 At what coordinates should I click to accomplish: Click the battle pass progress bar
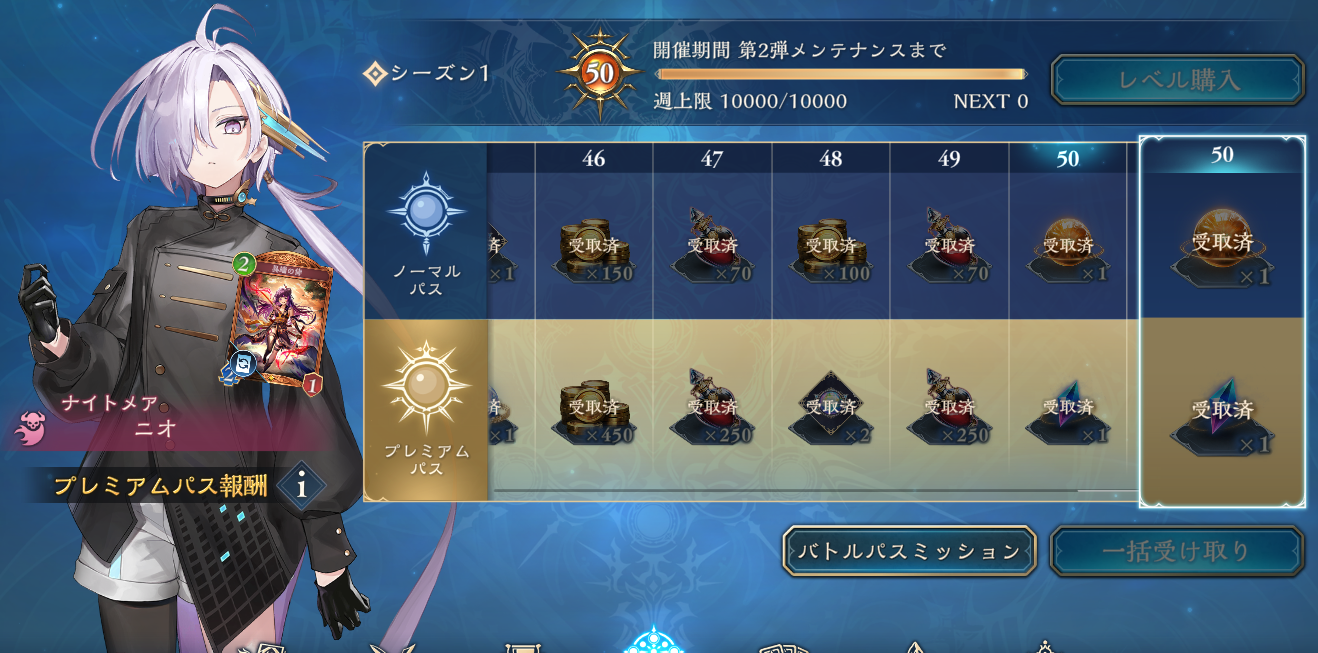tap(841, 74)
